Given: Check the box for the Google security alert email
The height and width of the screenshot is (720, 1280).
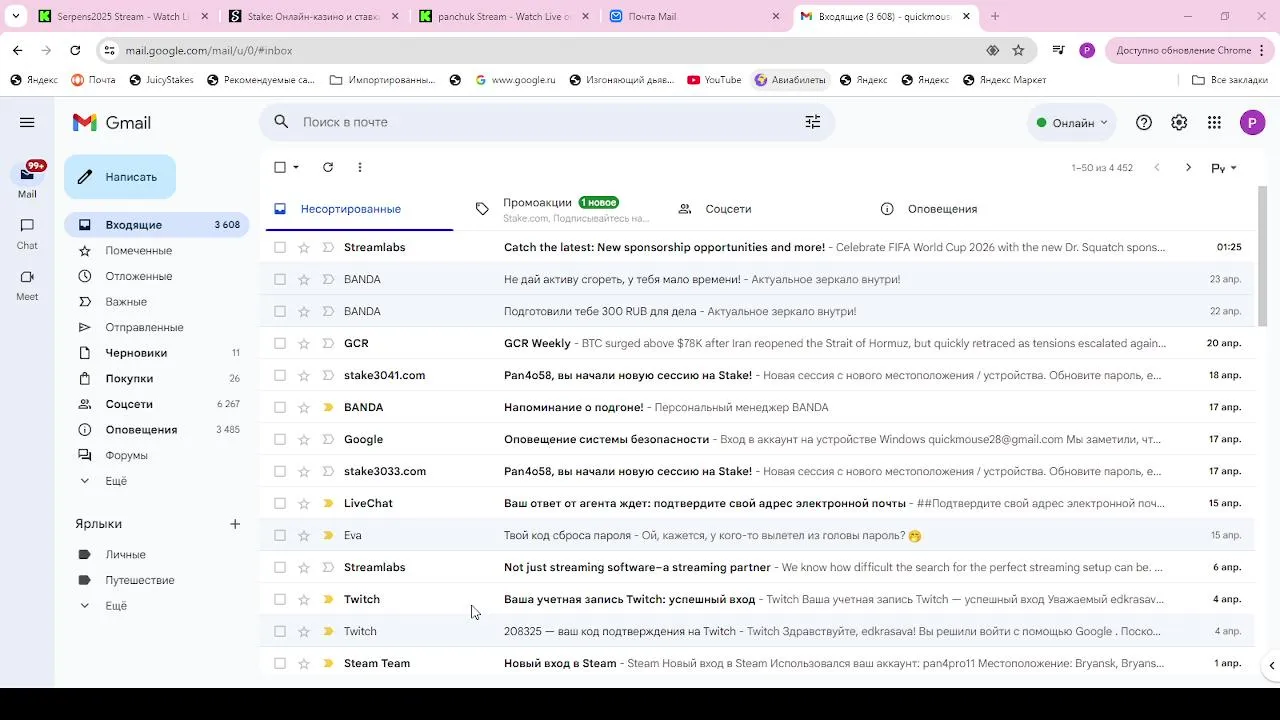Looking at the screenshot, I should (x=280, y=439).
